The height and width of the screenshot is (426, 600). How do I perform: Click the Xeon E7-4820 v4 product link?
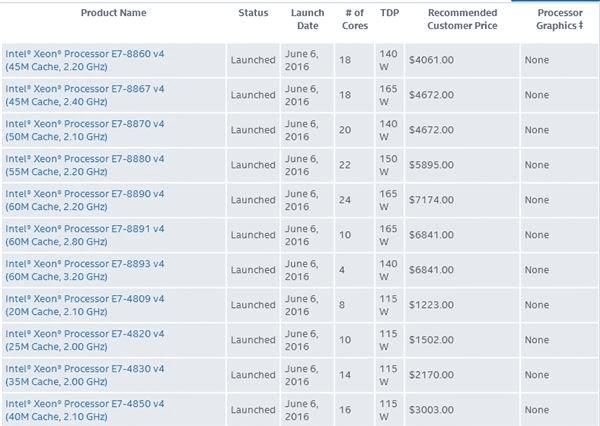83,333
